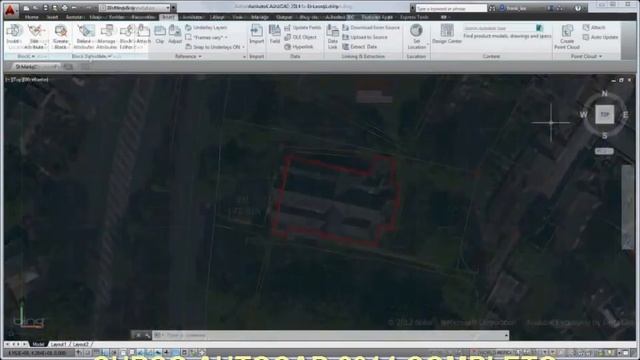Switch to the Layout2 tab
640x360 pixels.
(81, 344)
